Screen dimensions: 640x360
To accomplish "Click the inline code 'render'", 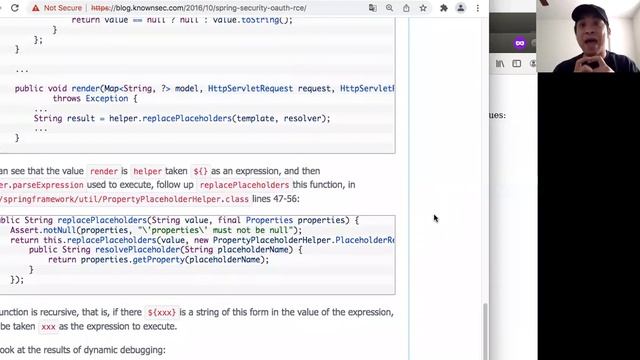I will click(104, 171).
